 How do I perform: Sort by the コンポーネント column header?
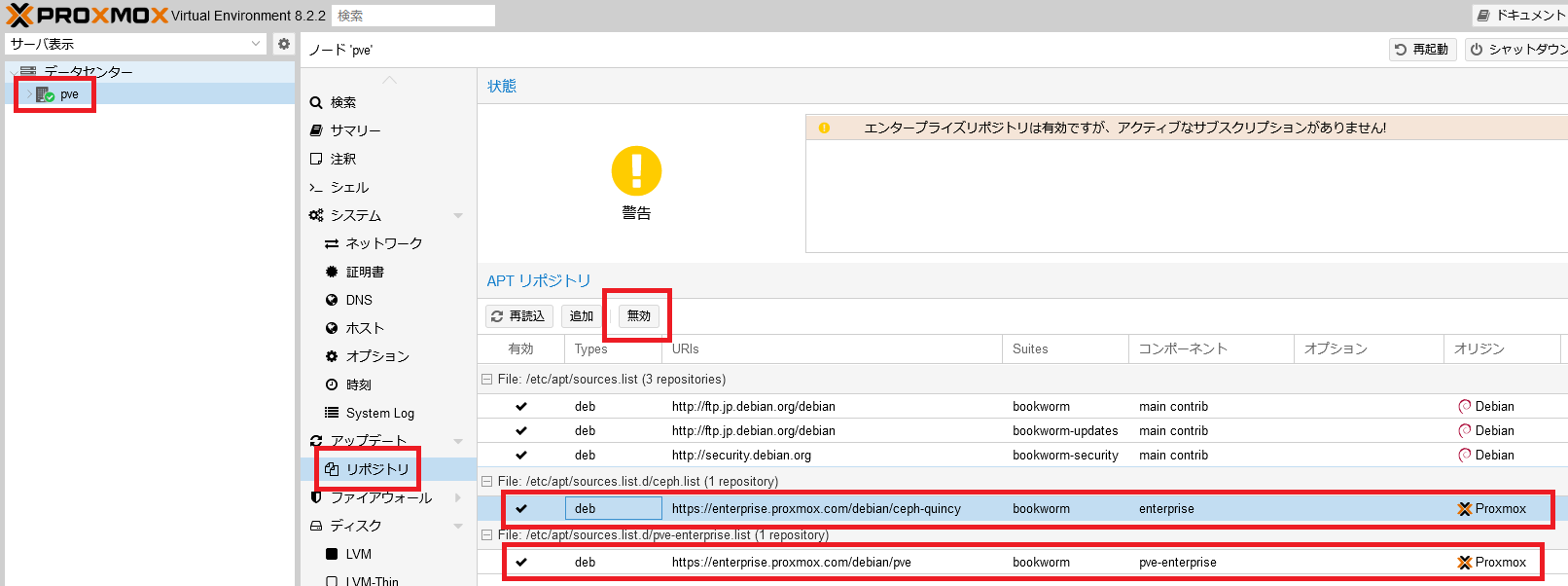click(x=1211, y=348)
